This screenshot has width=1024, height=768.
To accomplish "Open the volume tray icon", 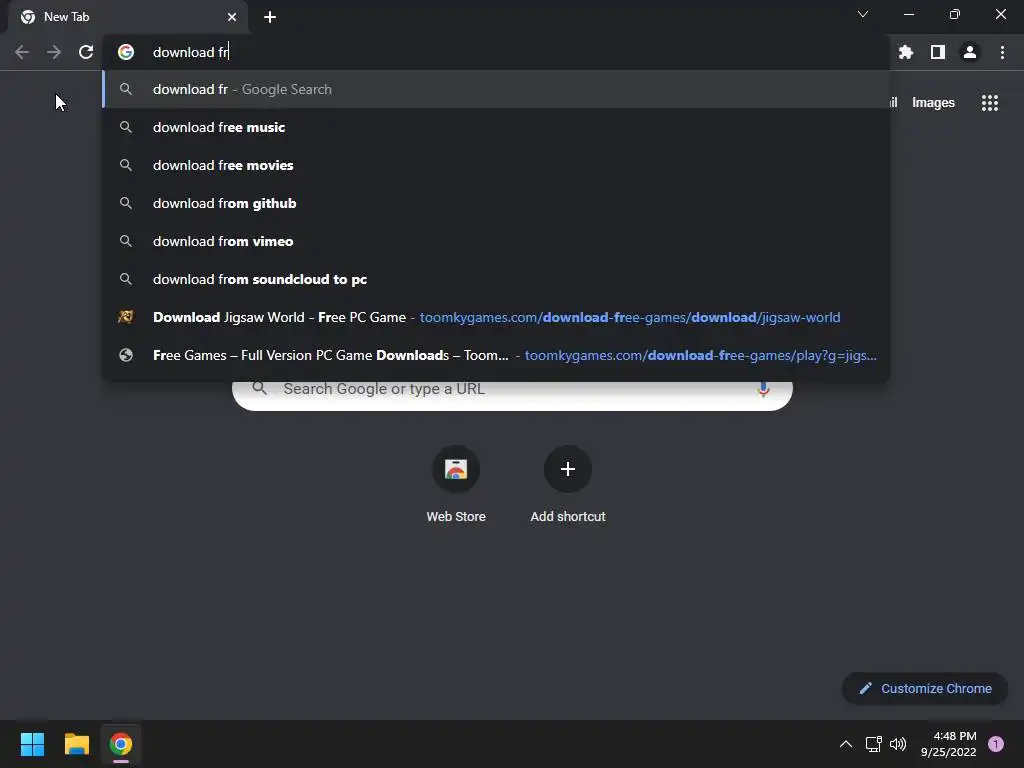I will click(x=898, y=744).
